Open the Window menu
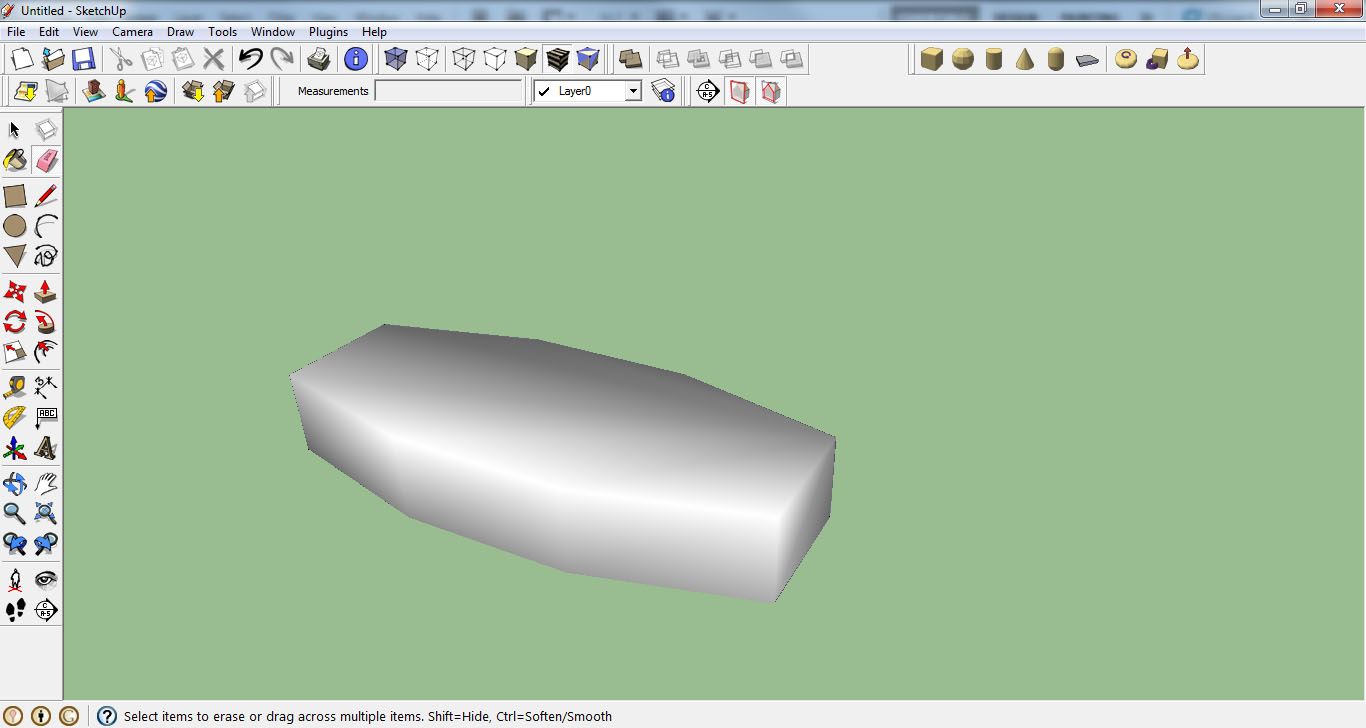 click(273, 32)
